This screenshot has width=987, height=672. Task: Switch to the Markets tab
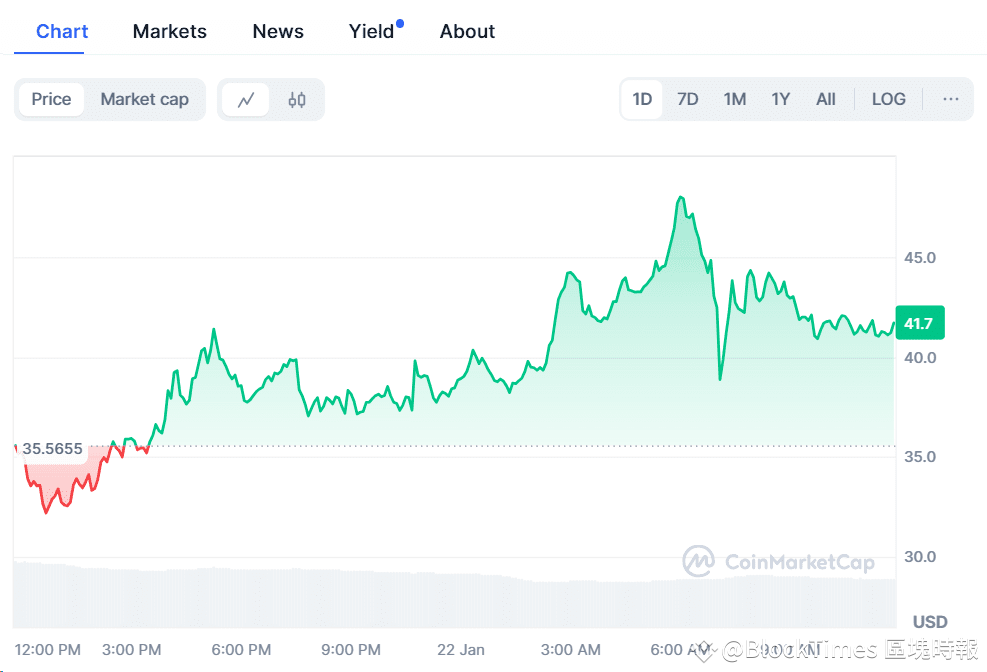170,31
